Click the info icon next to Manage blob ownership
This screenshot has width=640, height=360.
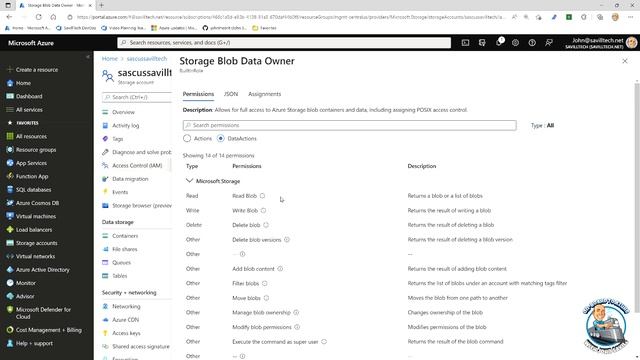296,312
